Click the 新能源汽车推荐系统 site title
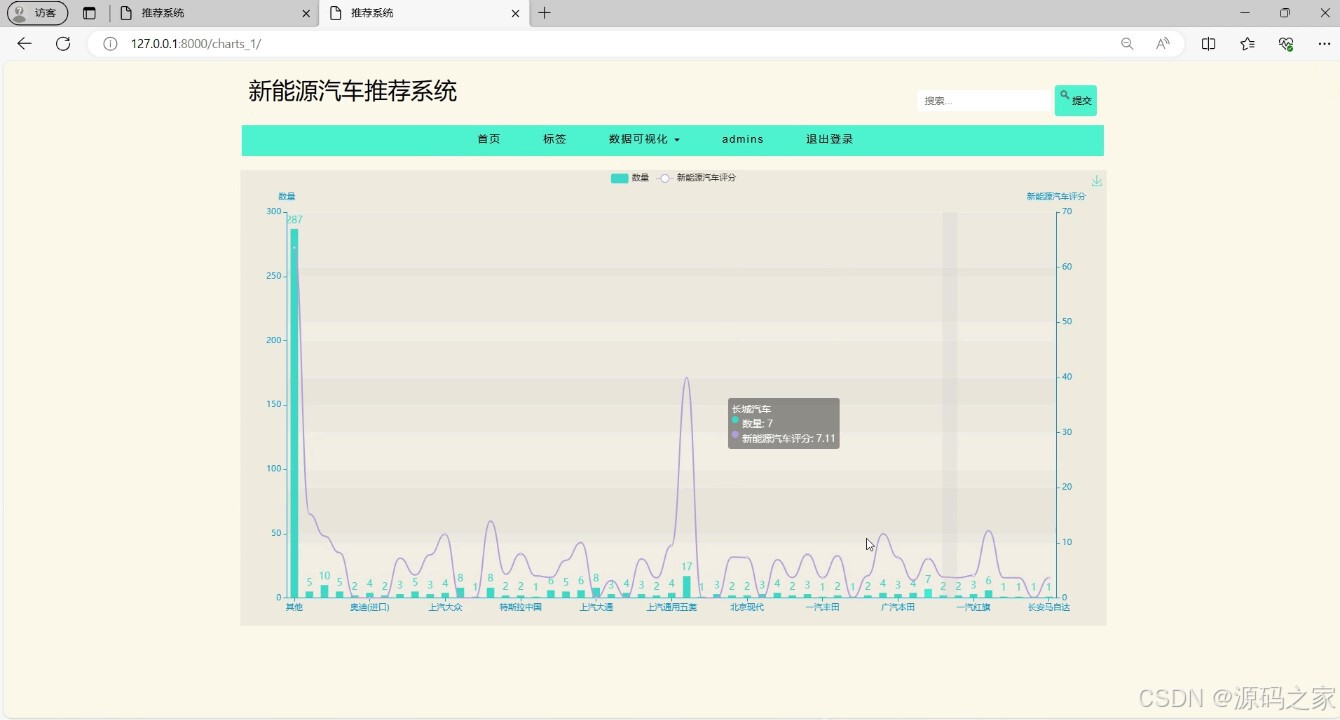This screenshot has width=1340, height=720. click(352, 91)
